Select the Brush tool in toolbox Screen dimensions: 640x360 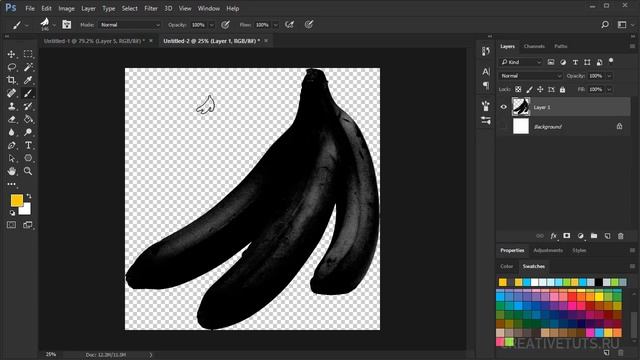click(28, 93)
